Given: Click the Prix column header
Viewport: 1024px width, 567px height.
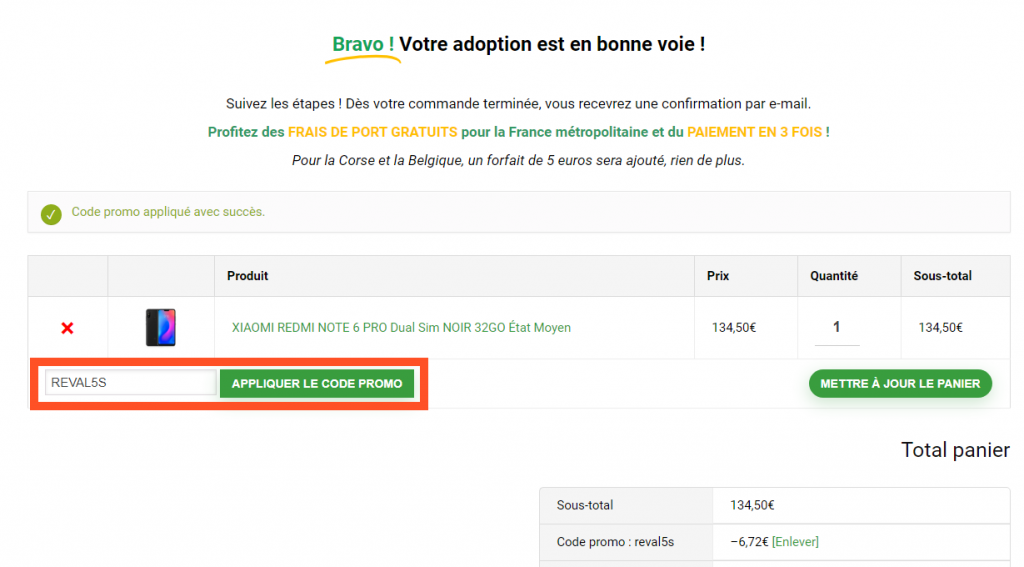Looking at the screenshot, I should point(718,276).
